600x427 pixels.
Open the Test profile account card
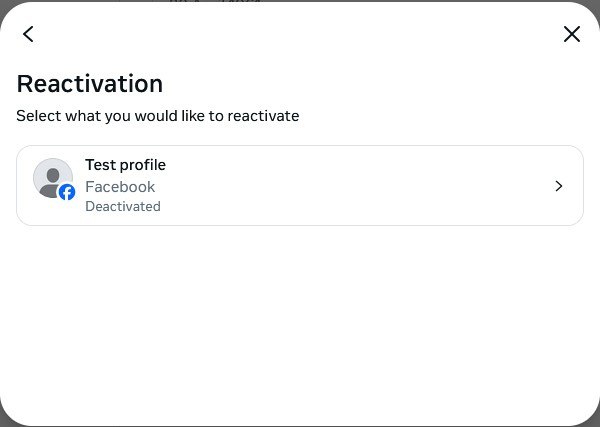(x=300, y=186)
